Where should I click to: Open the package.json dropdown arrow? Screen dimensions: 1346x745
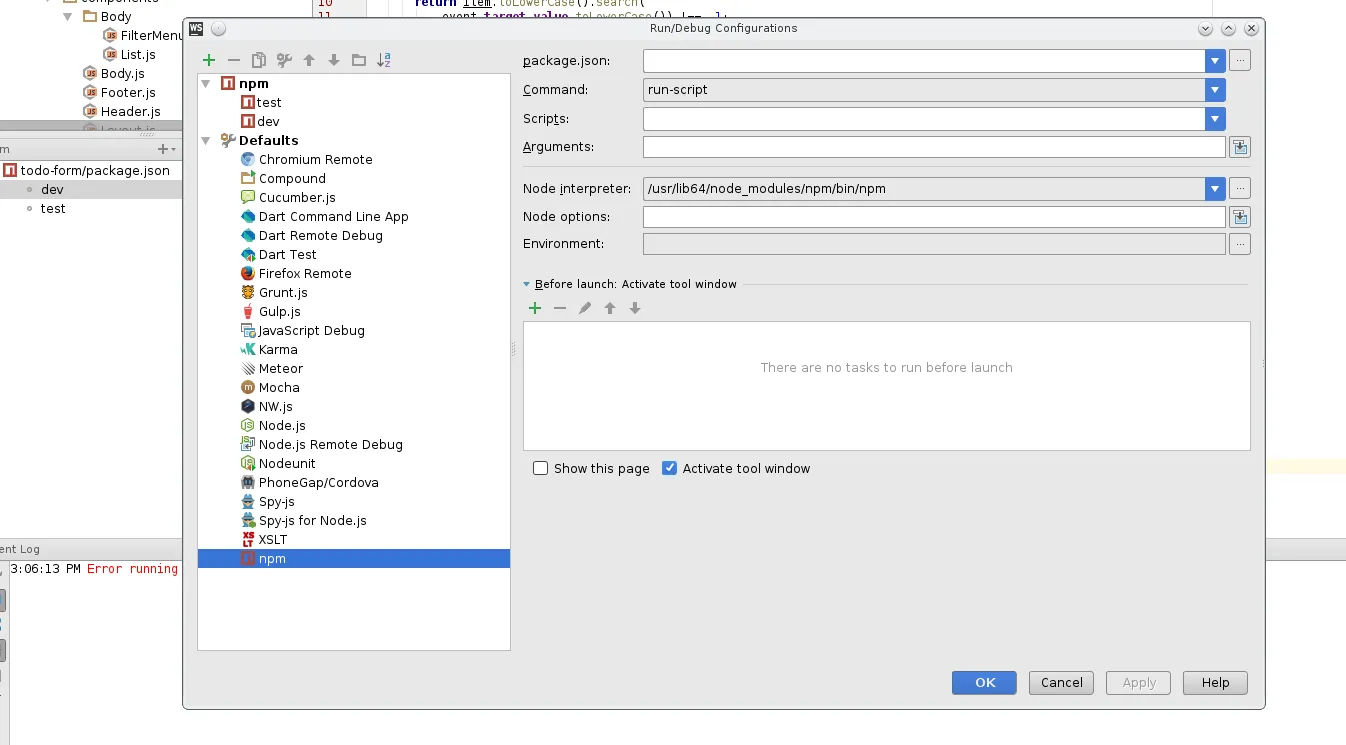pyautogui.click(x=1215, y=61)
